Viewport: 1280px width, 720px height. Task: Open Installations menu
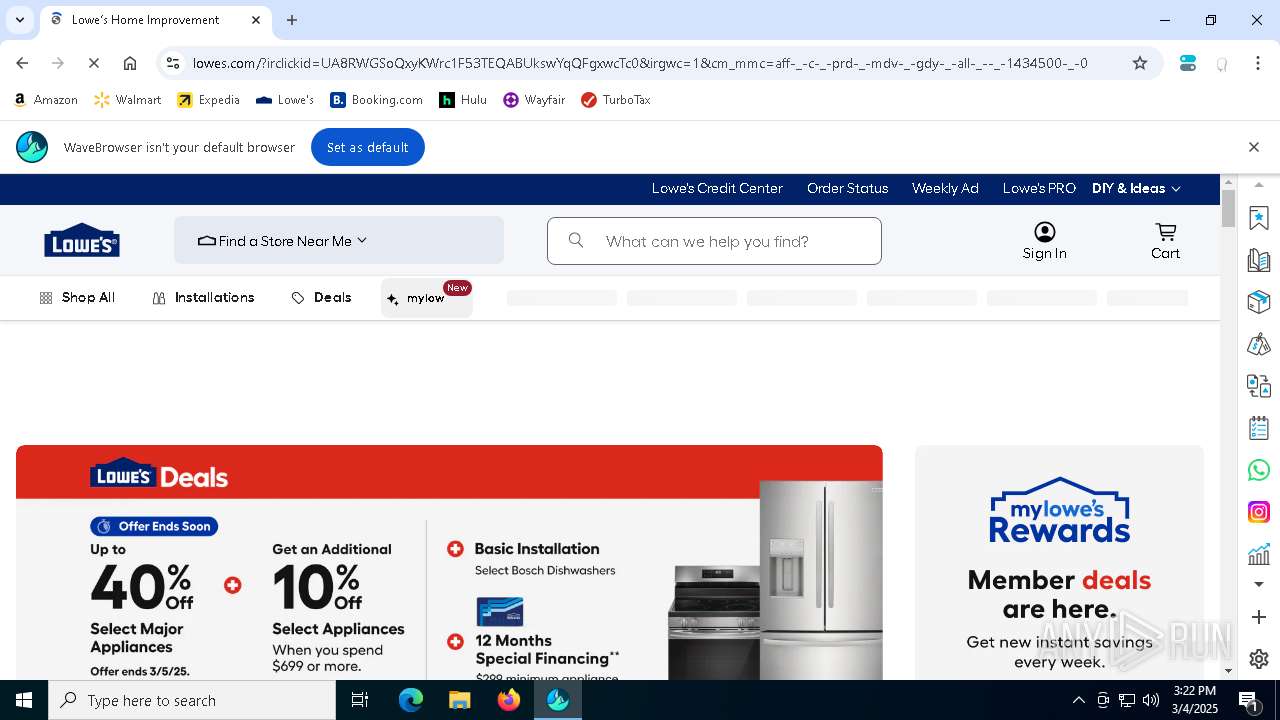[203, 298]
